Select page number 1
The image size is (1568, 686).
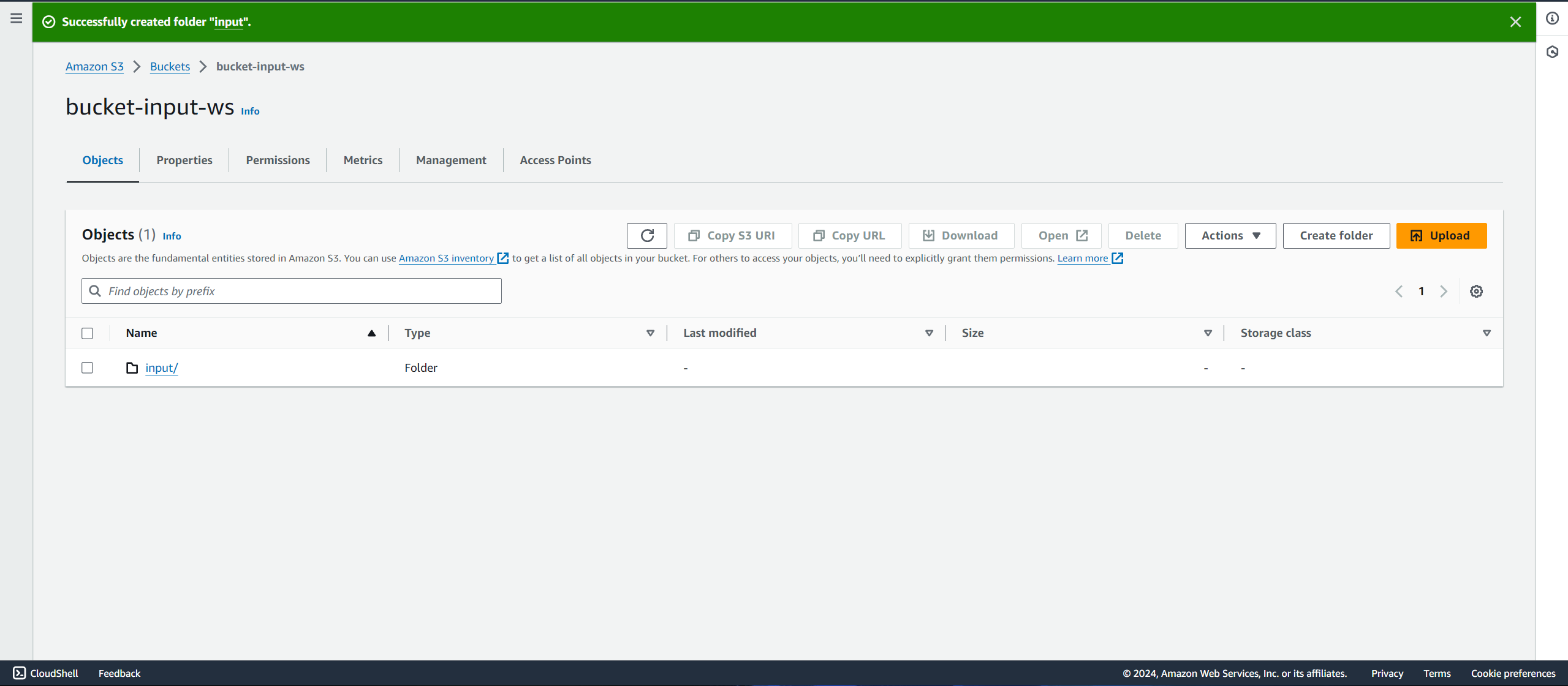pos(1421,292)
